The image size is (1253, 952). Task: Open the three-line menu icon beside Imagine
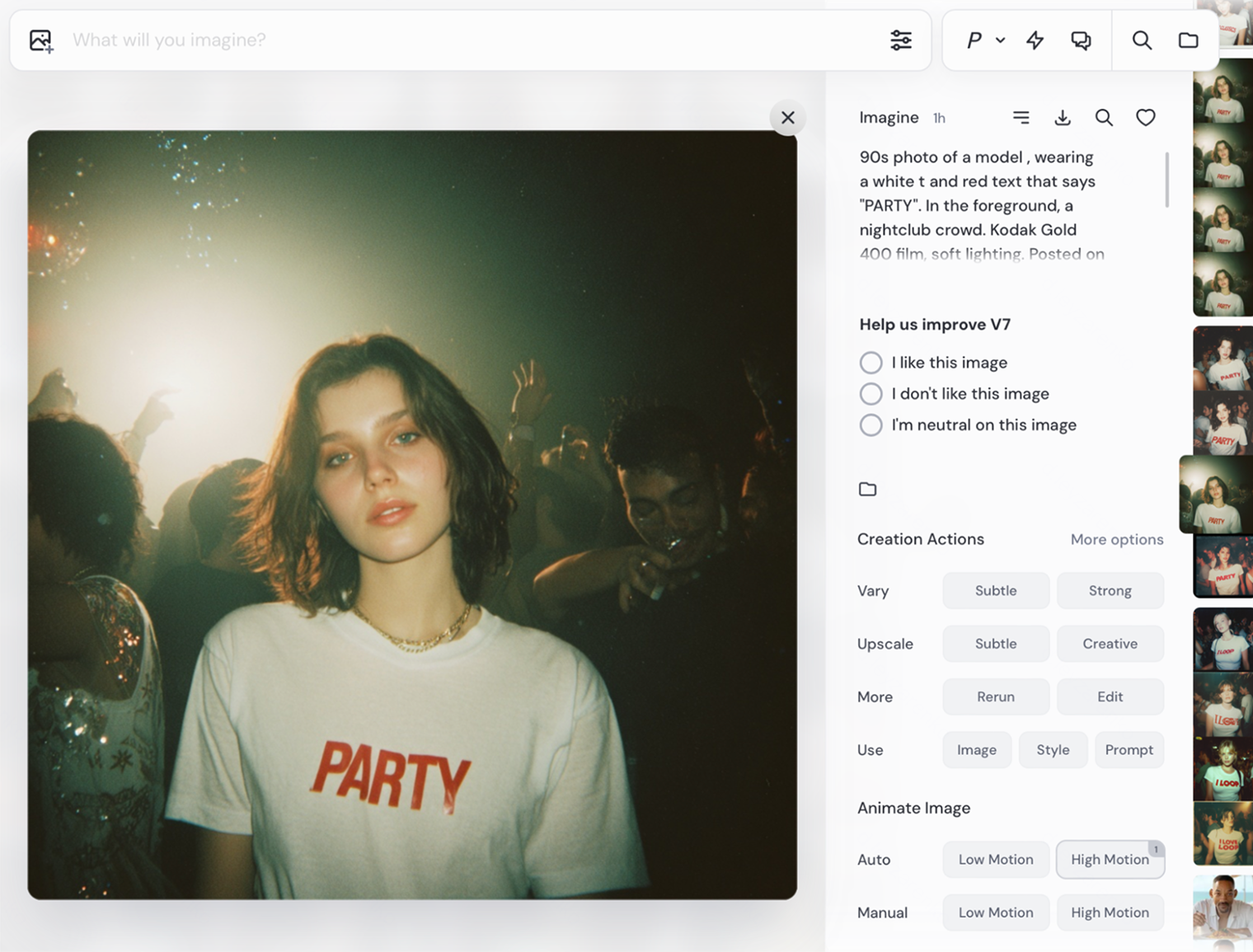(1021, 118)
